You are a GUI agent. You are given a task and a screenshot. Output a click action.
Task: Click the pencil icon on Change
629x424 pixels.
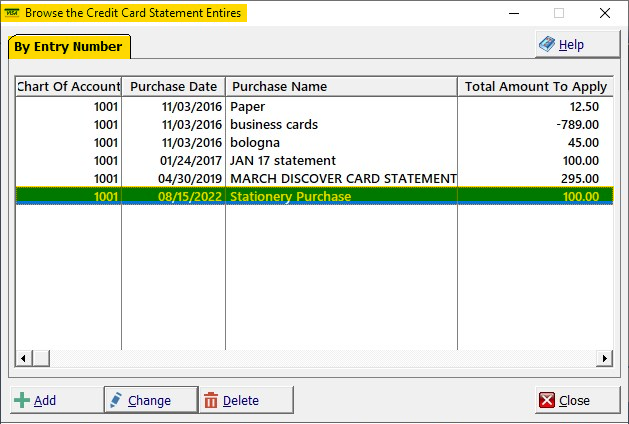tap(116, 400)
